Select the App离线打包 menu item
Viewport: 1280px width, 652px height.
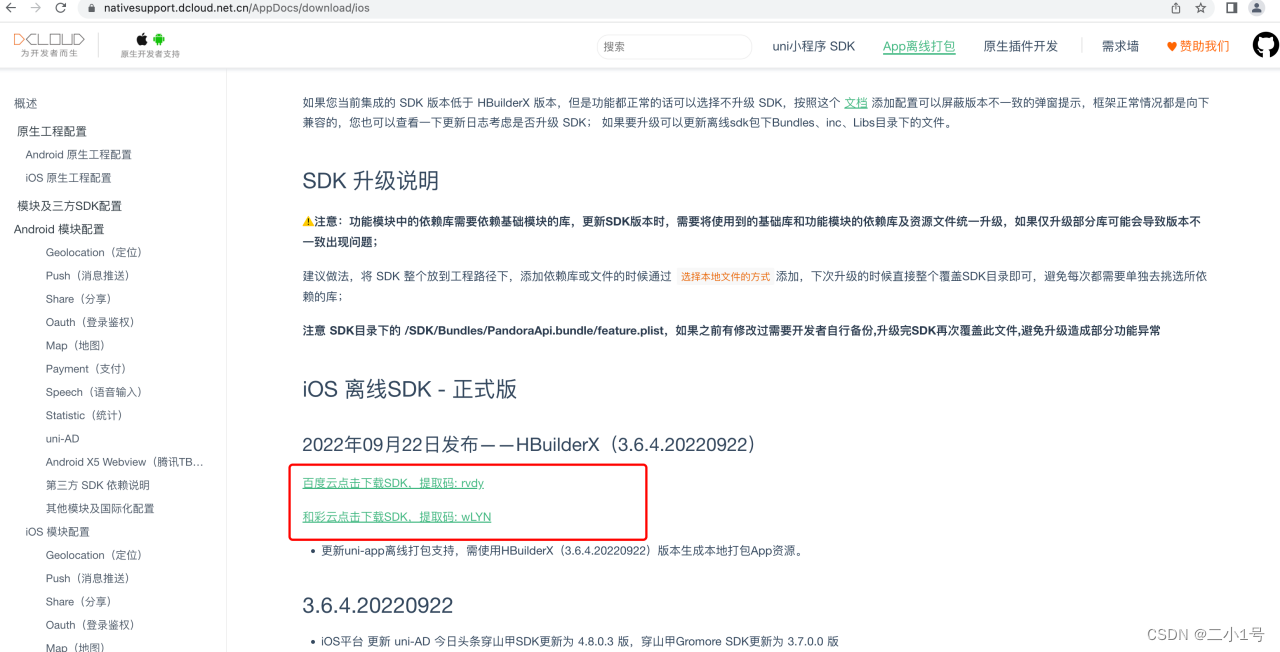click(x=919, y=46)
